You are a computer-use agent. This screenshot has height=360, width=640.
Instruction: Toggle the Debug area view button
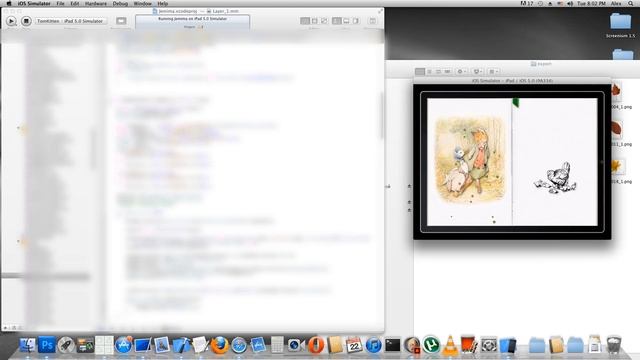(x=346, y=21)
